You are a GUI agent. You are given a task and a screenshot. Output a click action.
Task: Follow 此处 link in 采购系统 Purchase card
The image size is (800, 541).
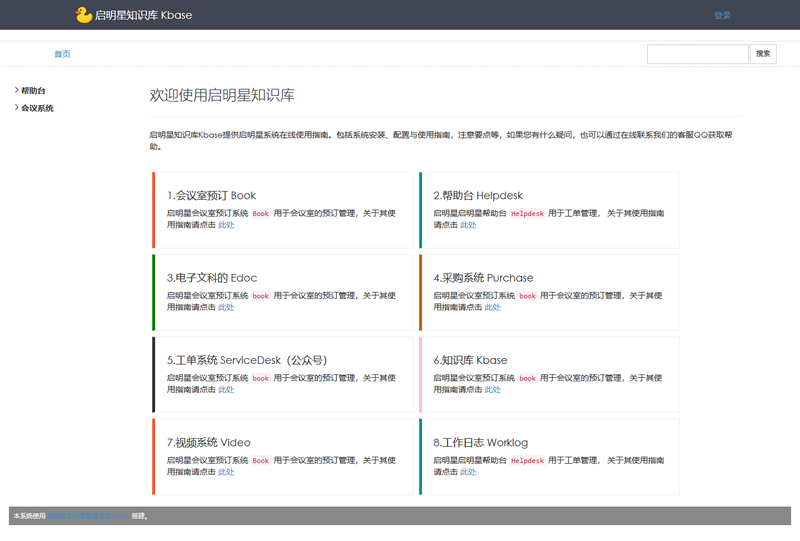492,307
